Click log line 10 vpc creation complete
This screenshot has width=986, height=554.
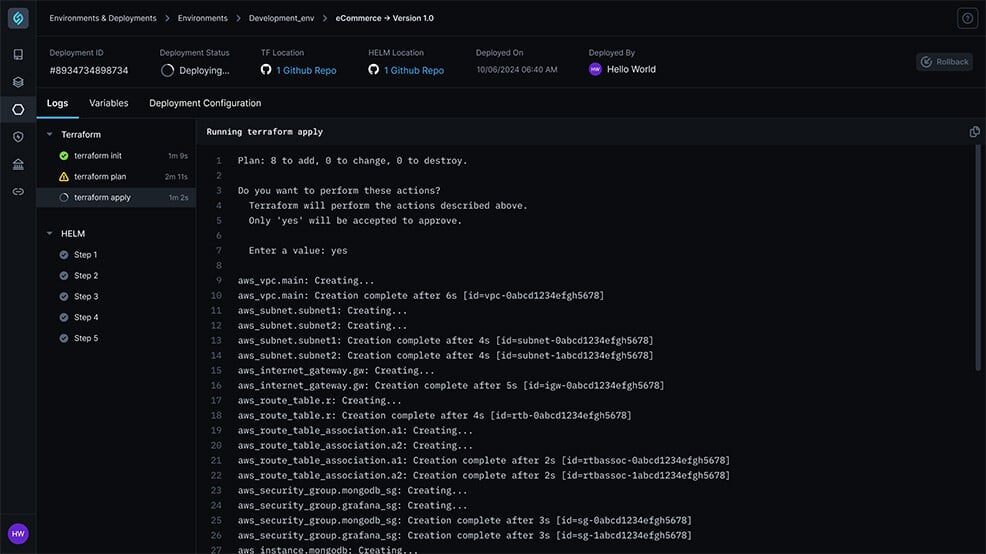point(421,296)
